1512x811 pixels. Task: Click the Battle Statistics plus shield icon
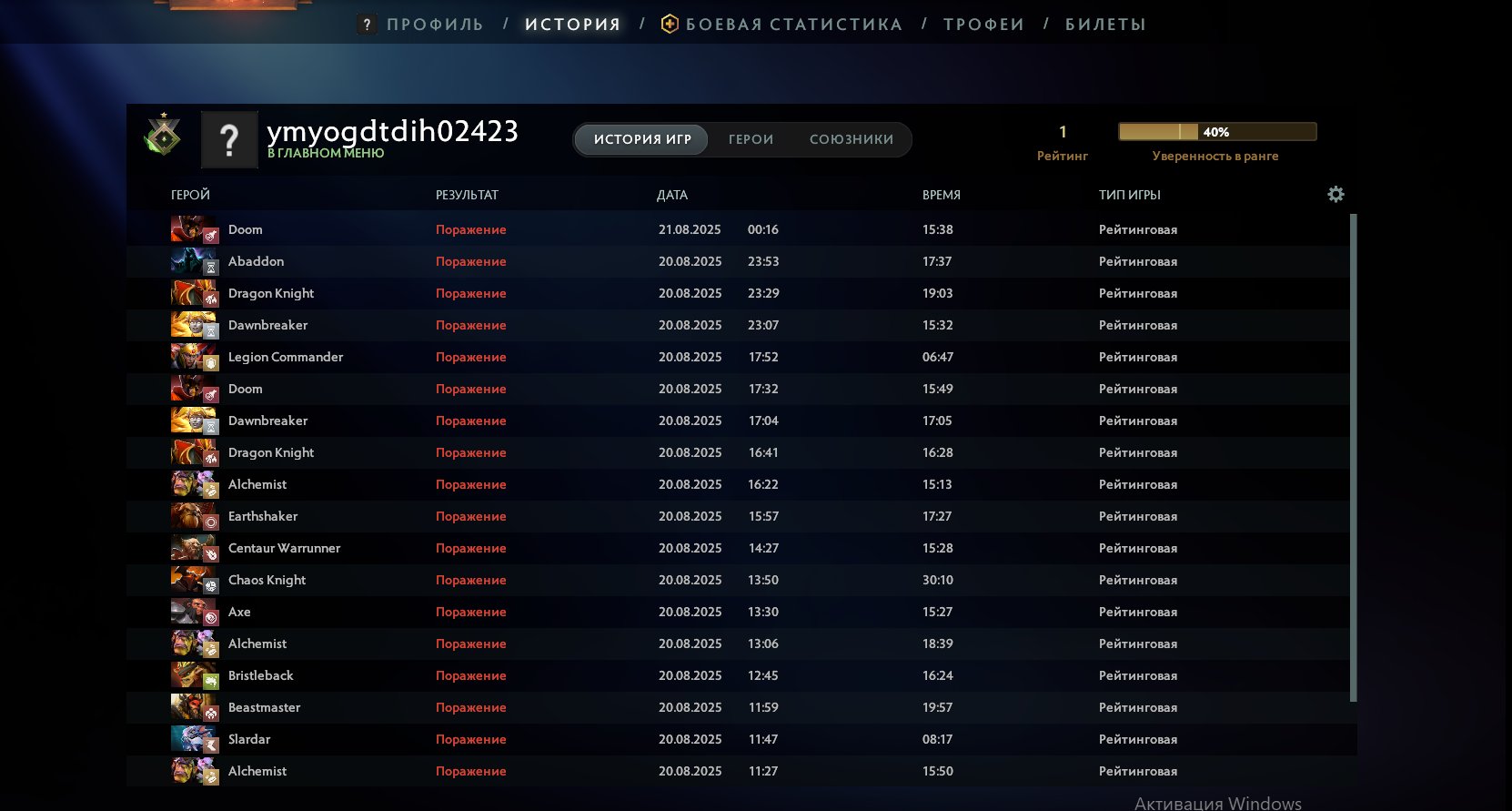click(x=670, y=25)
